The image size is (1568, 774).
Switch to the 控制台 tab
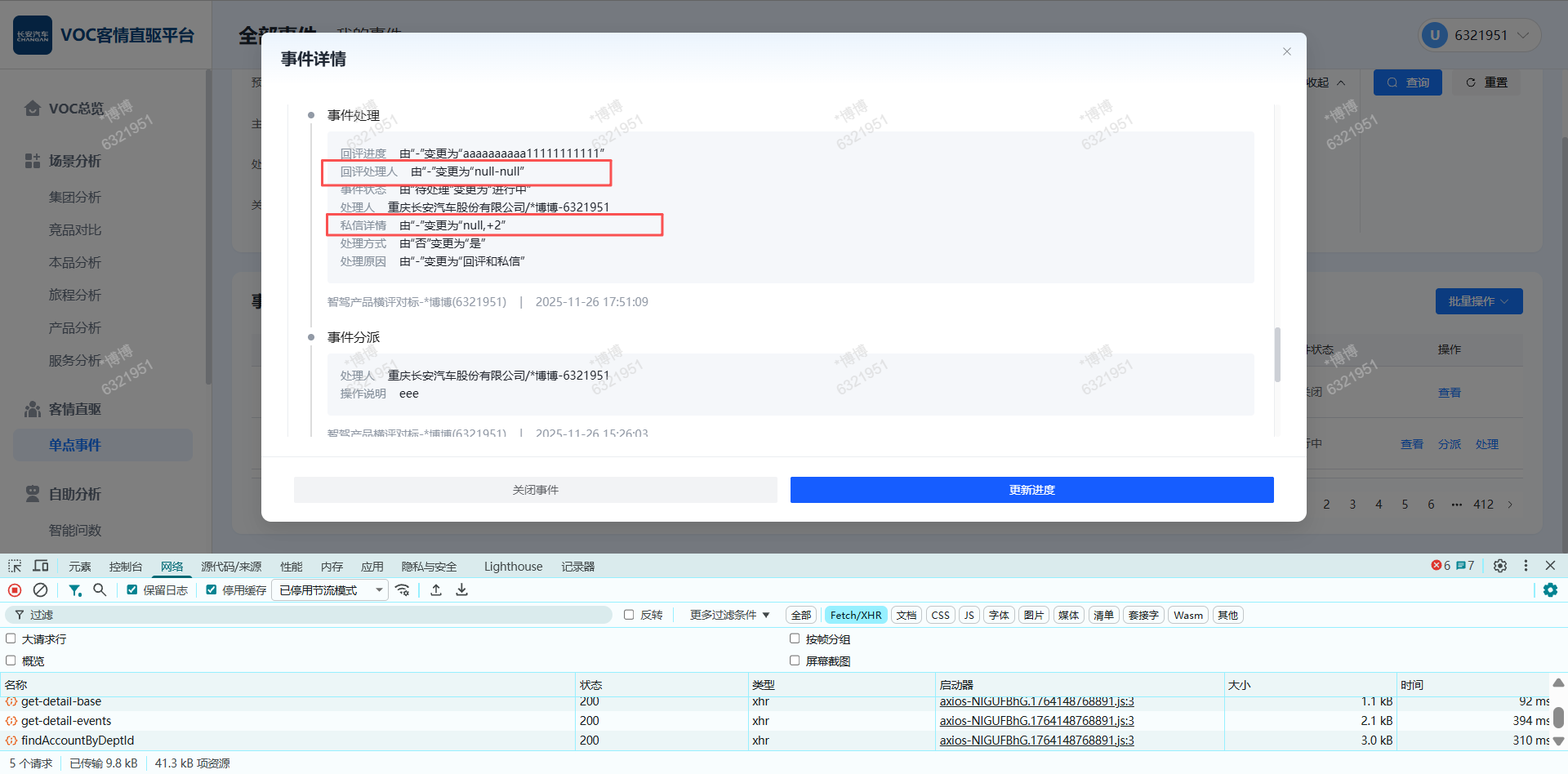pyautogui.click(x=126, y=567)
